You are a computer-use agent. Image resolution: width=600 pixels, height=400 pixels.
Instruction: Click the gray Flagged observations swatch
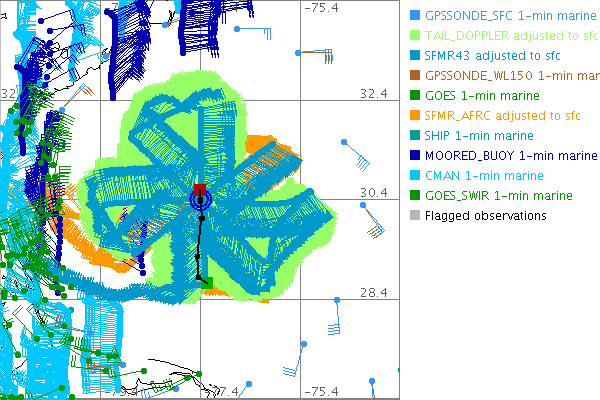tap(413, 215)
